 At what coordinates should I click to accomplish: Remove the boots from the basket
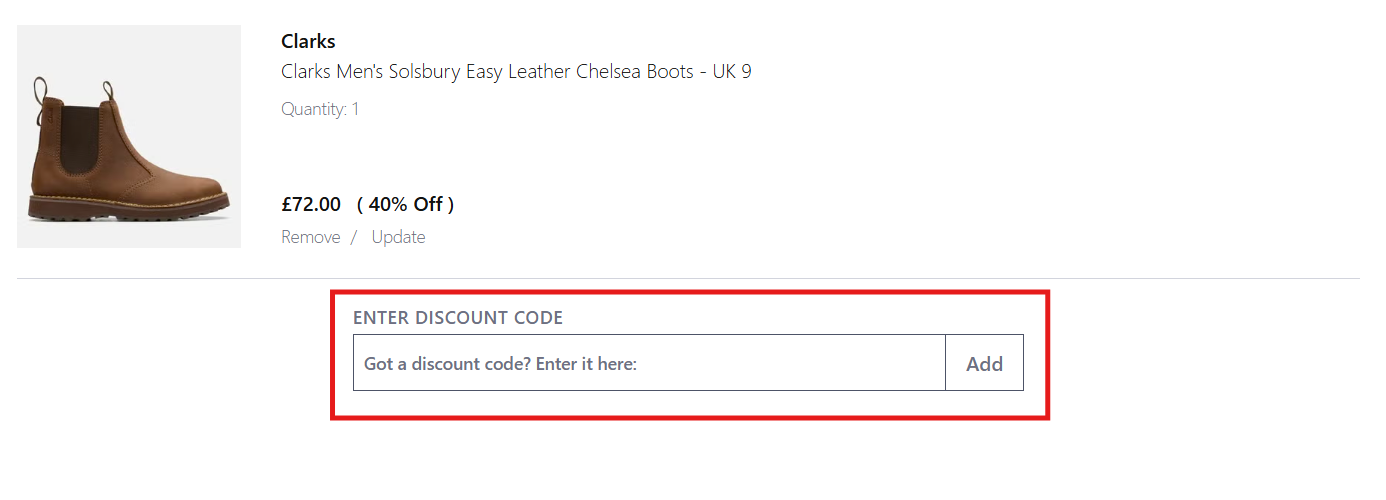[310, 237]
